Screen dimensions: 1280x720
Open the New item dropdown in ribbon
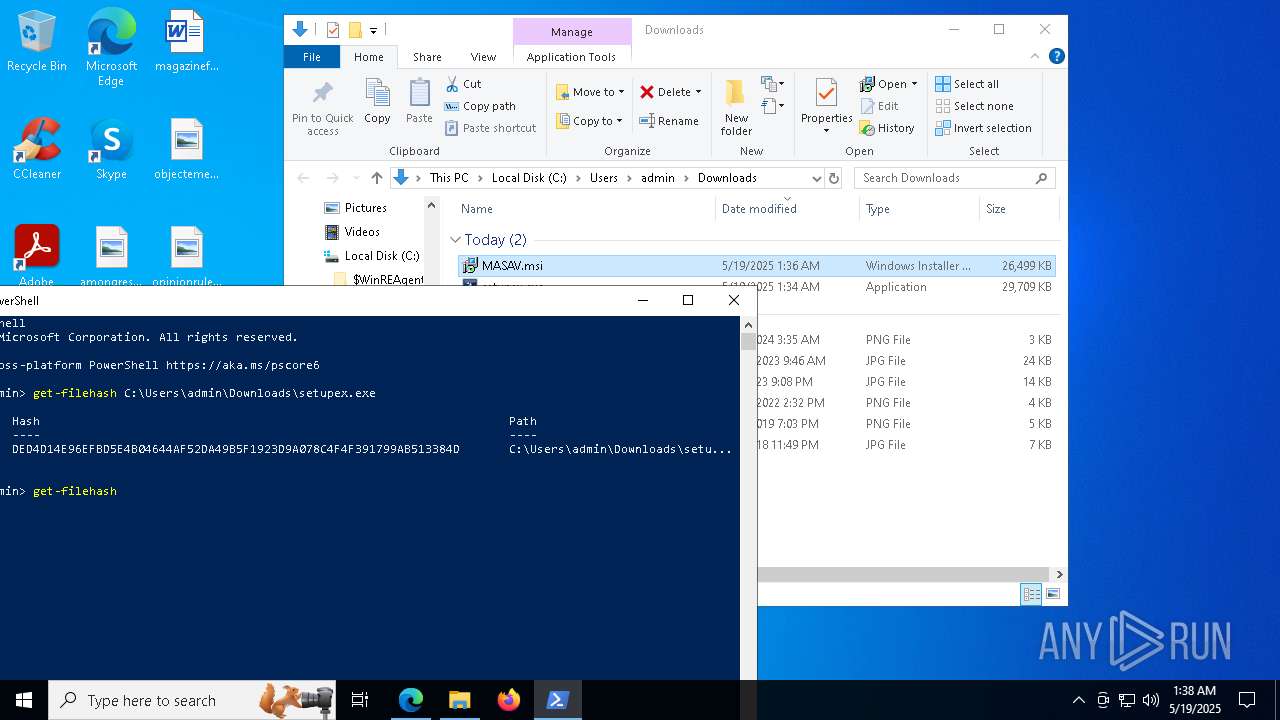(x=772, y=84)
